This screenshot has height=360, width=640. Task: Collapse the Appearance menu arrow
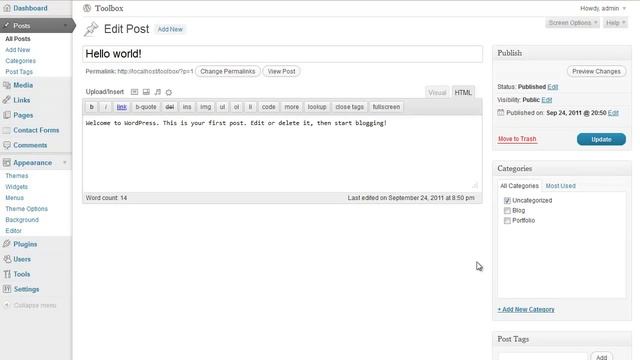click(65, 162)
